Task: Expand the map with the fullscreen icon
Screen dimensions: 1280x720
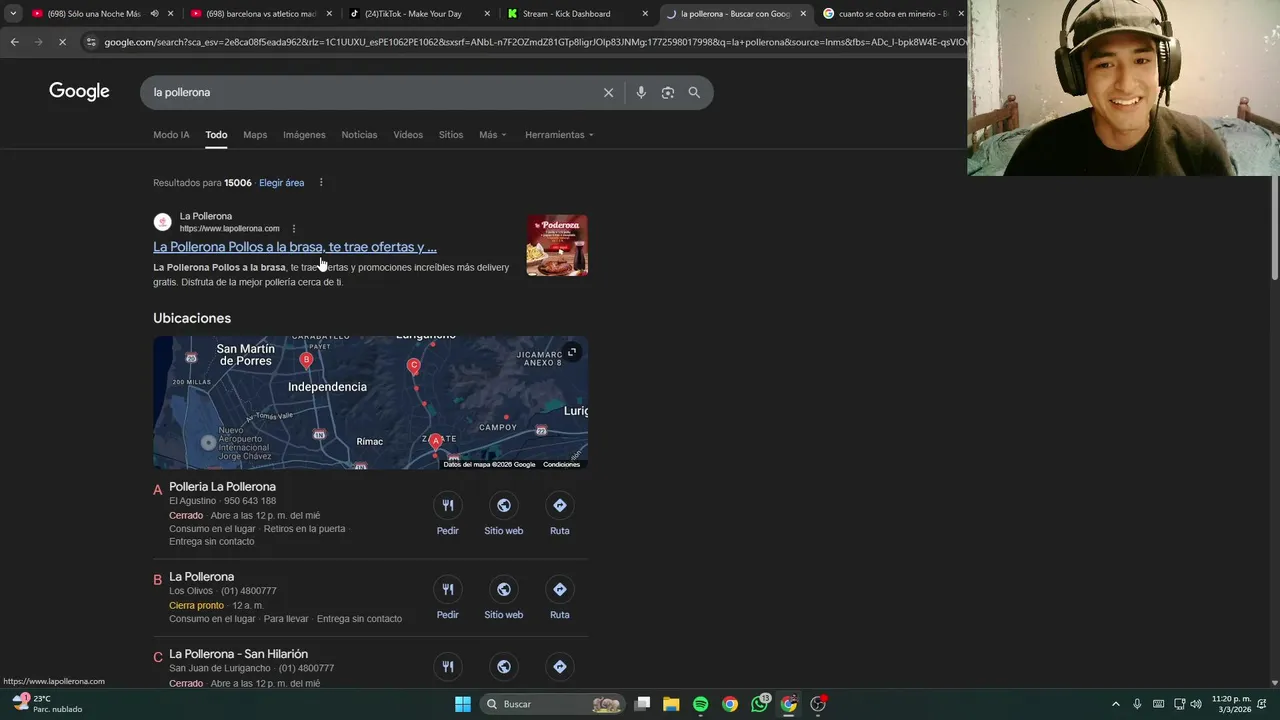Action: pos(571,352)
